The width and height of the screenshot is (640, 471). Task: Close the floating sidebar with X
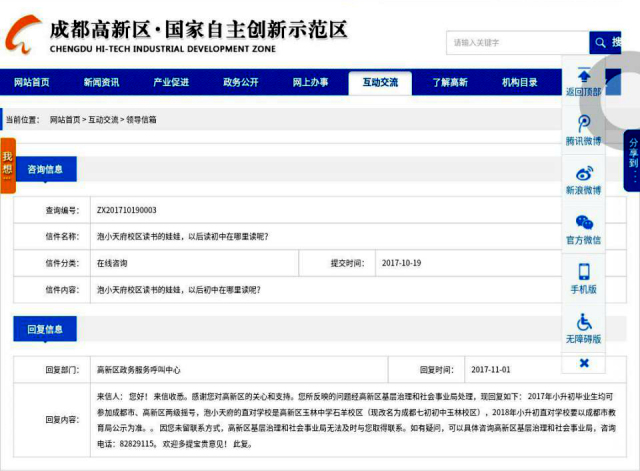584,363
